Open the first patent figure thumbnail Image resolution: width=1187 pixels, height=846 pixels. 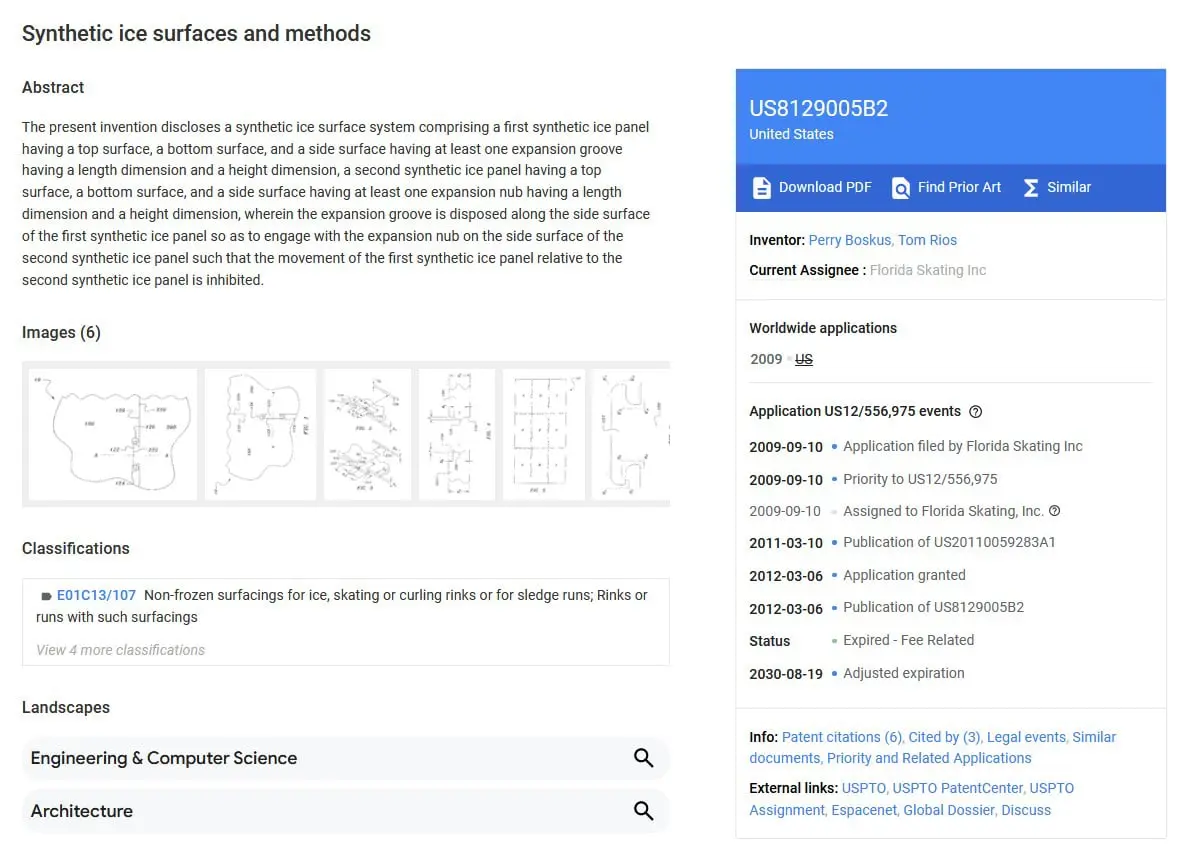click(111, 433)
